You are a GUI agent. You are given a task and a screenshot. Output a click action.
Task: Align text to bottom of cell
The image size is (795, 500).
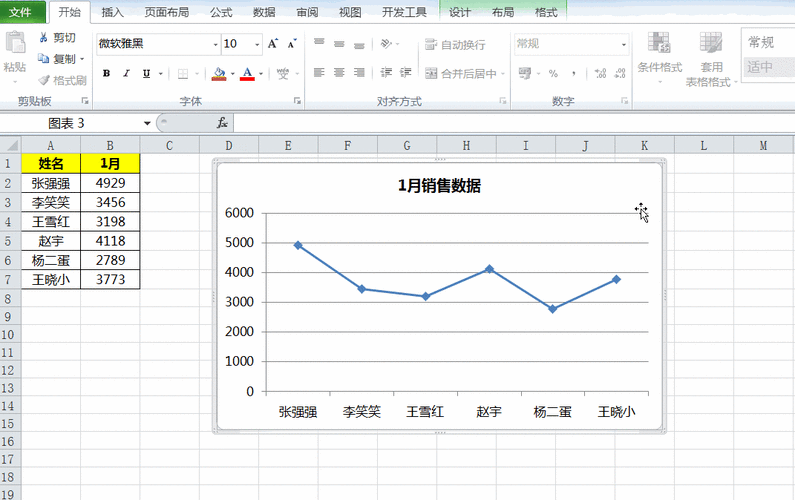[359, 45]
